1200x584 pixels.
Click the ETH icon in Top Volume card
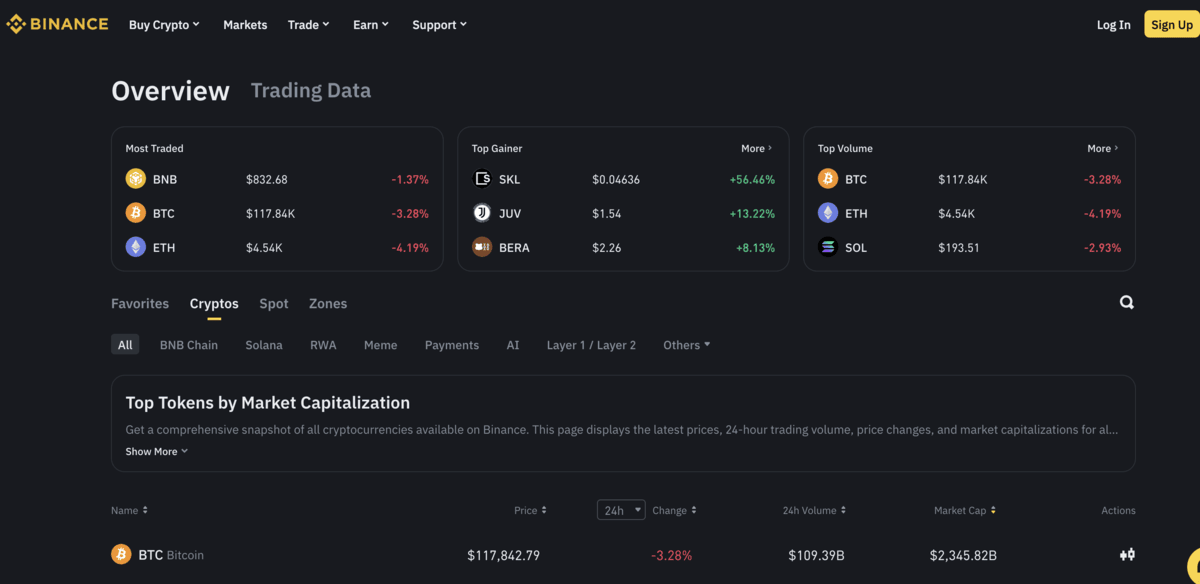pyautogui.click(x=828, y=213)
